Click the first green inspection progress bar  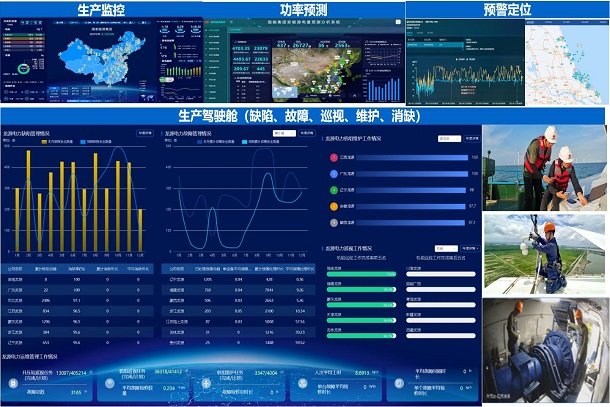pos(361,274)
